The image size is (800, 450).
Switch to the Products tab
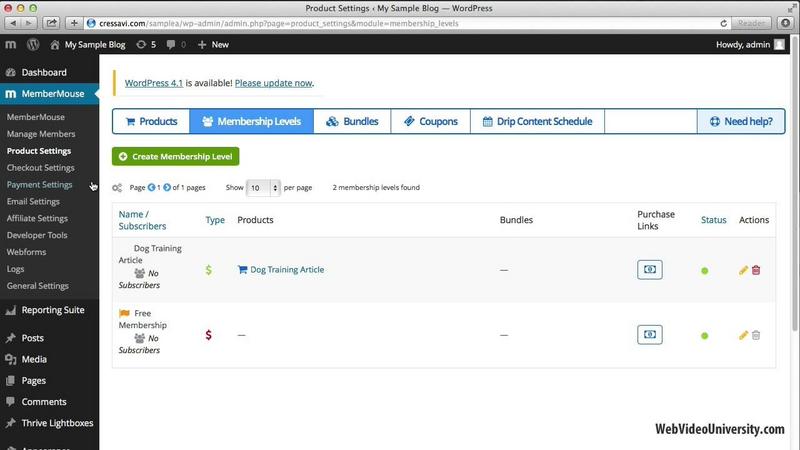151,121
